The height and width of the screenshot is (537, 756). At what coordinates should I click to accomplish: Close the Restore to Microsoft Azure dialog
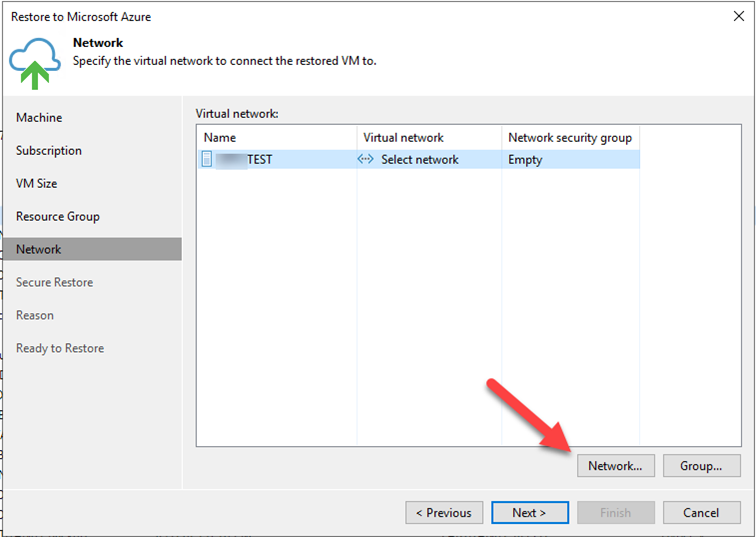pyautogui.click(x=739, y=16)
